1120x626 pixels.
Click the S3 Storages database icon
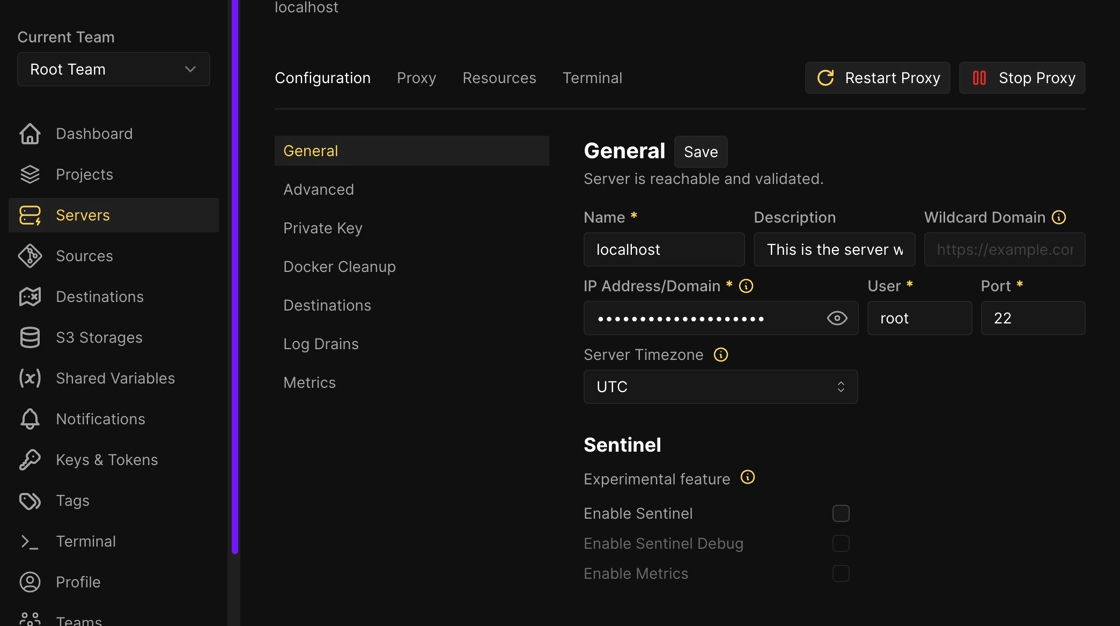click(x=30, y=338)
